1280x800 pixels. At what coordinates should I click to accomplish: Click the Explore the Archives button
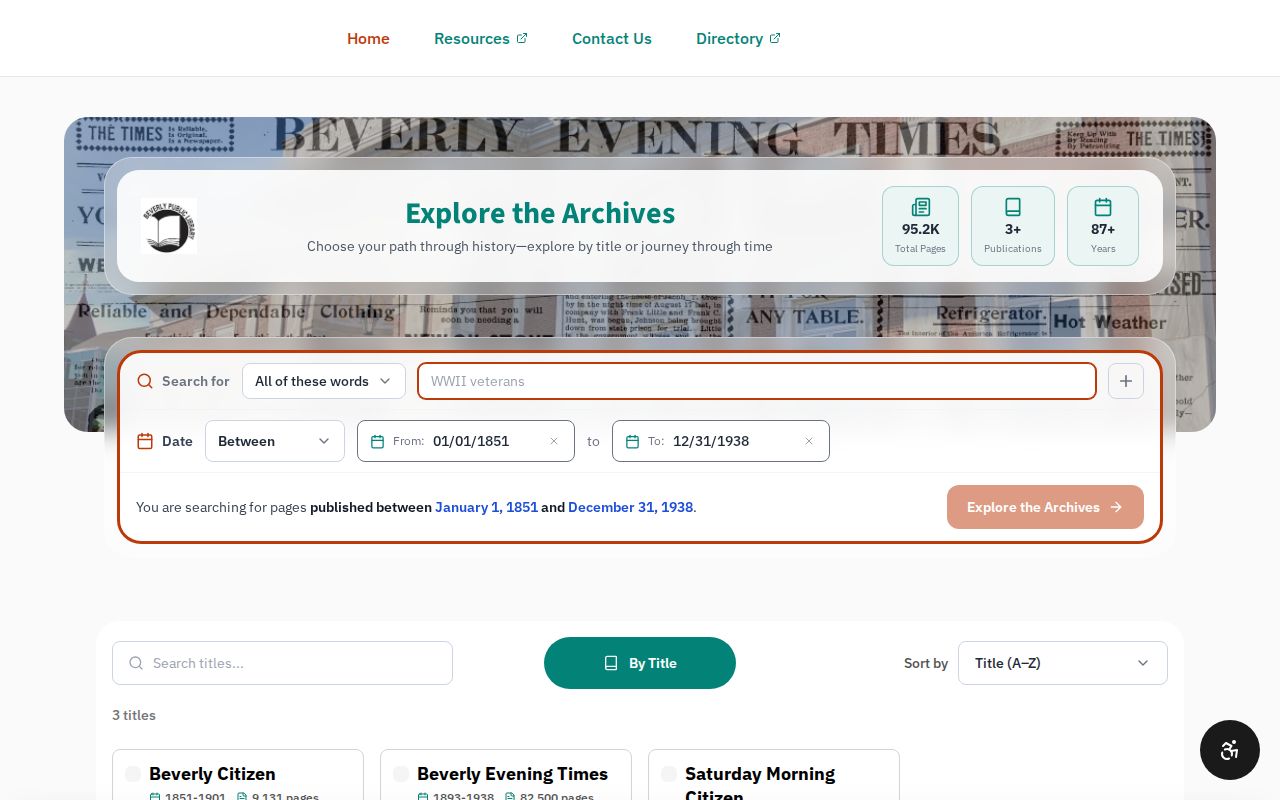(x=1045, y=507)
